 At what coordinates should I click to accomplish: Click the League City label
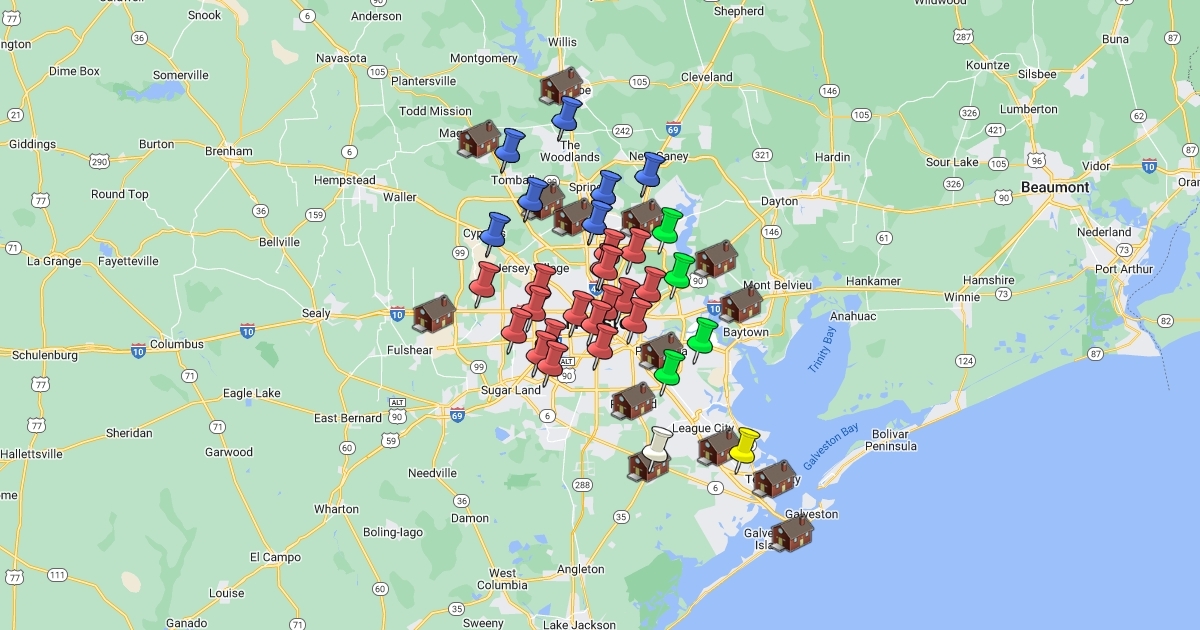tap(704, 428)
